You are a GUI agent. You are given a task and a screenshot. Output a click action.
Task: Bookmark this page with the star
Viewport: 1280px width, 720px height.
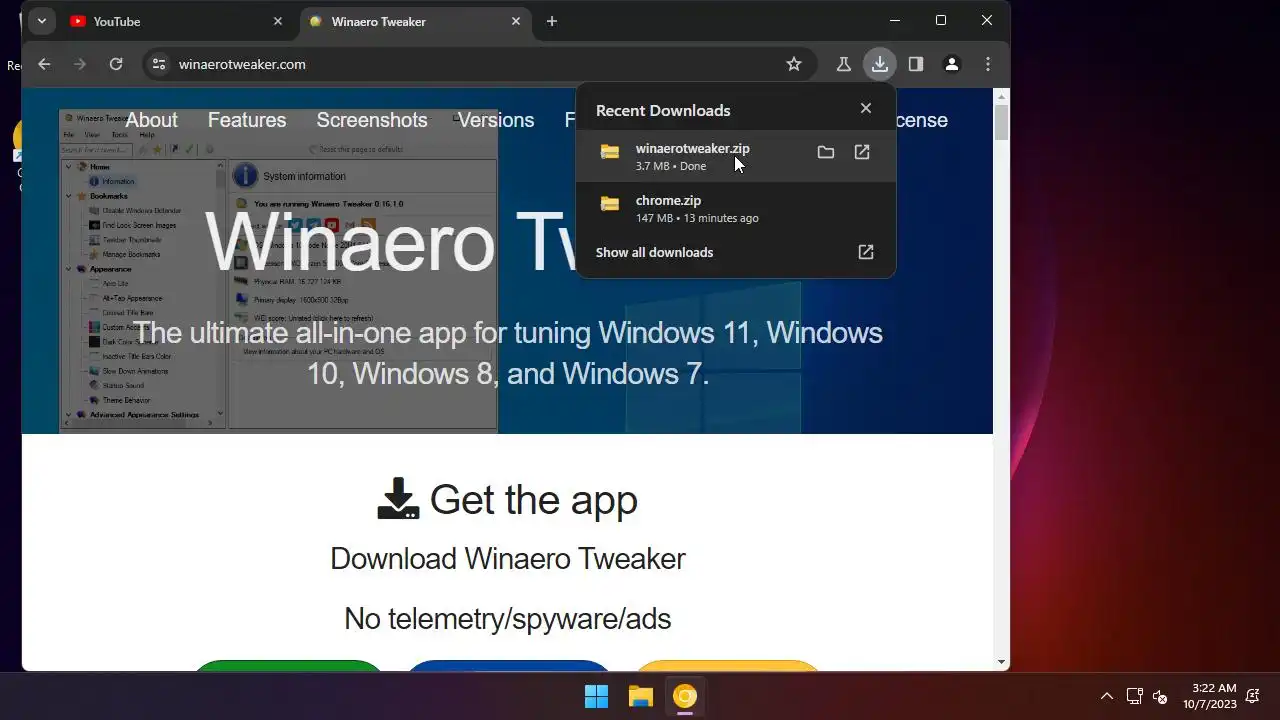click(x=794, y=64)
